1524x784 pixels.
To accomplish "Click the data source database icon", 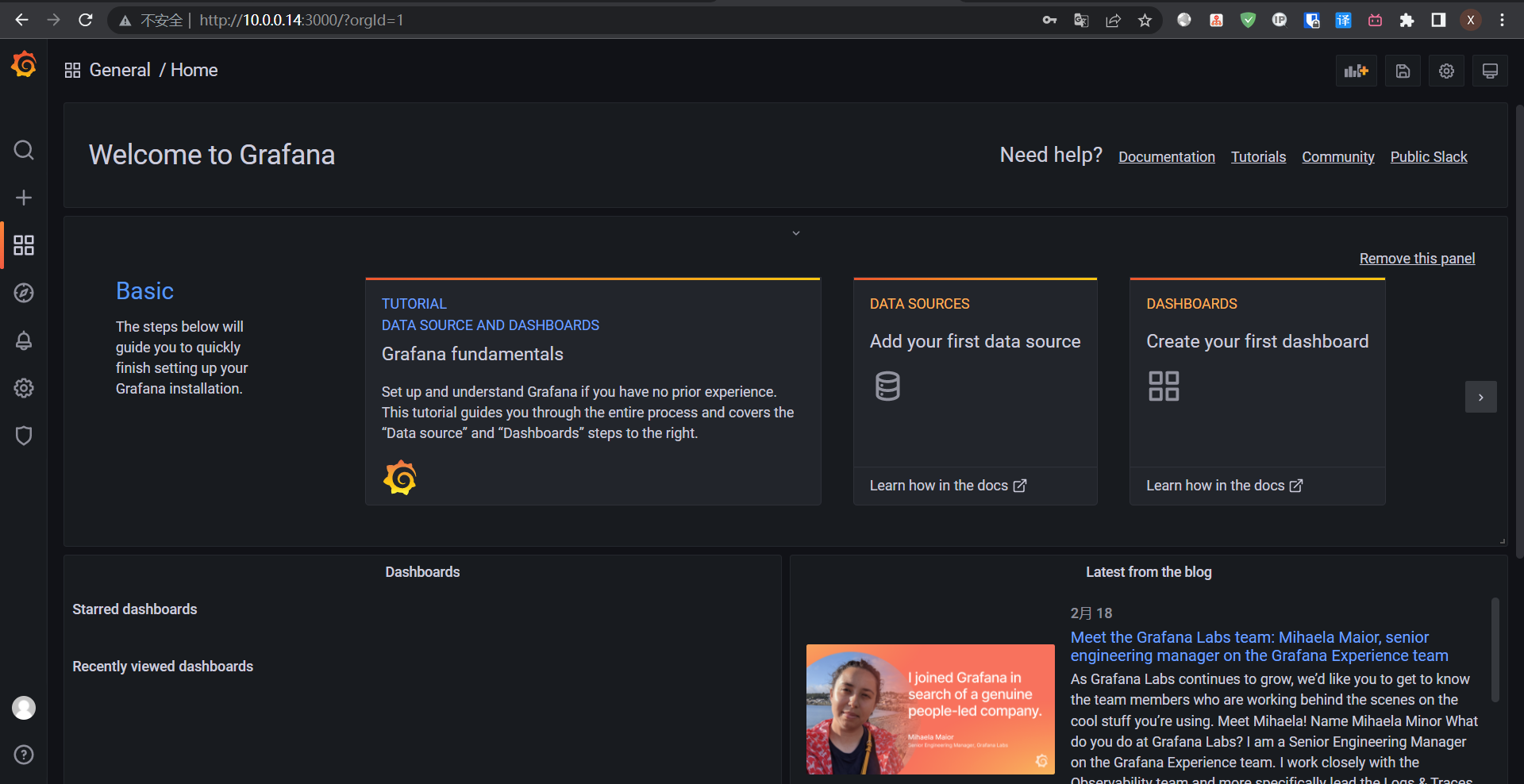I will tap(887, 386).
